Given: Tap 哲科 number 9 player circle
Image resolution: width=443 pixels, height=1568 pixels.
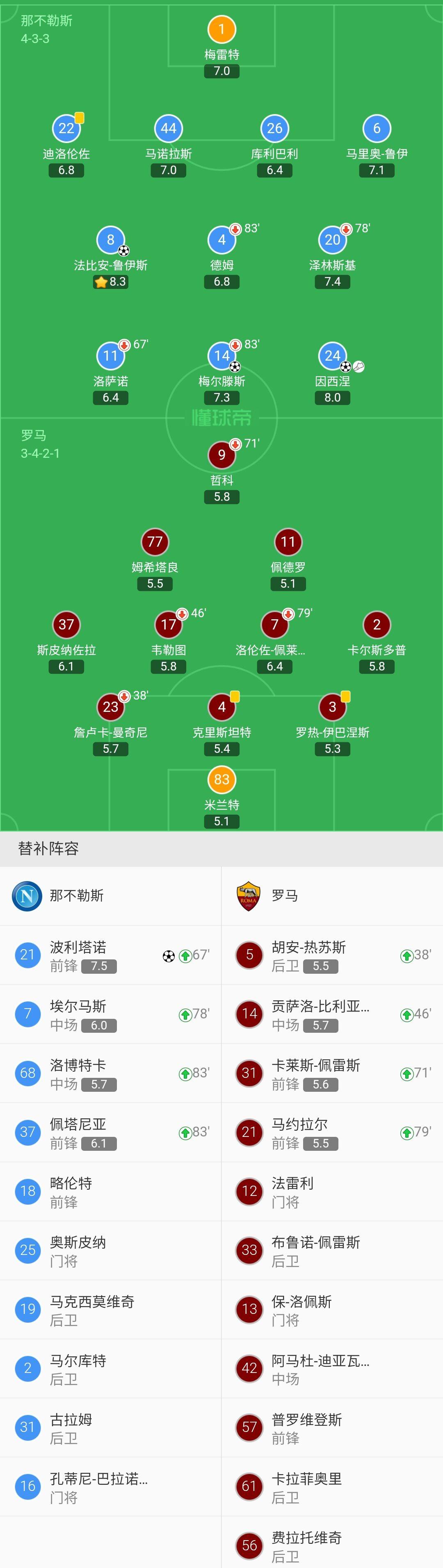Looking at the screenshot, I should point(222,454).
